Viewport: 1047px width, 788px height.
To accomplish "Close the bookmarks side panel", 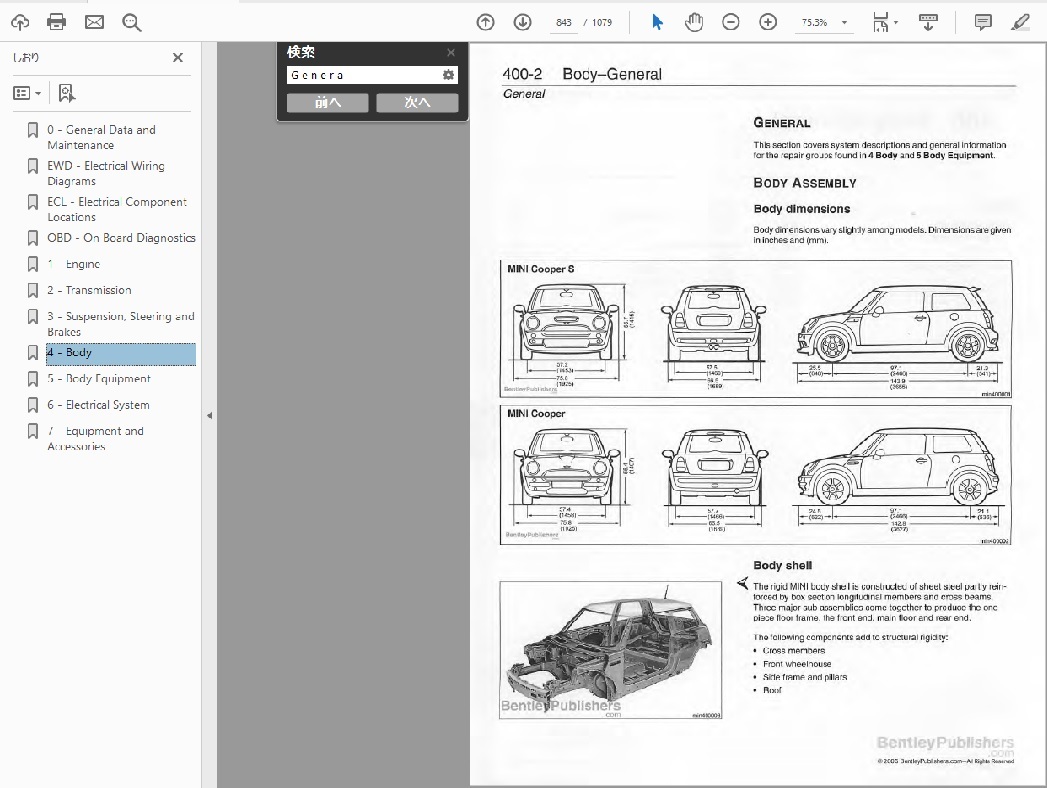I will (178, 58).
